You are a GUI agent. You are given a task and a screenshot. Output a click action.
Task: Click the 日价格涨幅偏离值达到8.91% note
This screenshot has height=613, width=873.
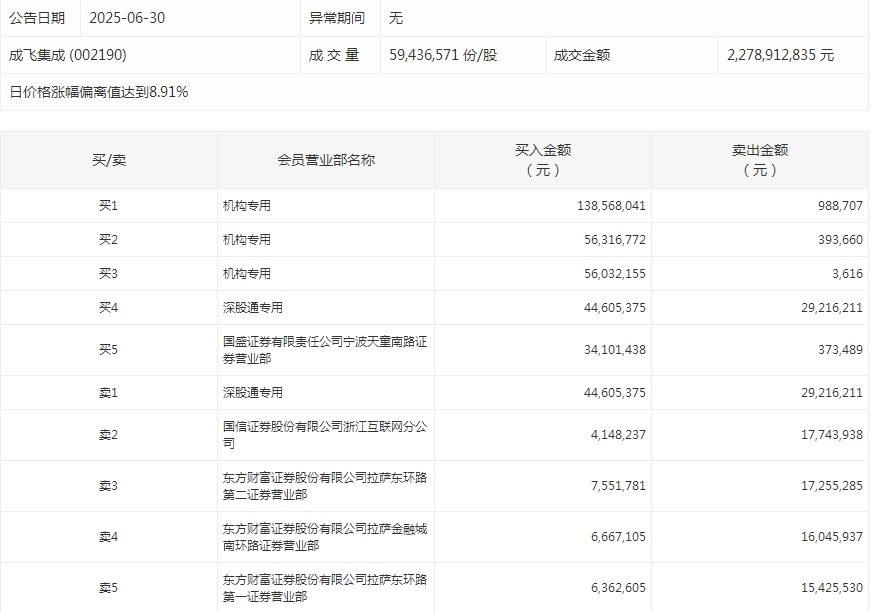tap(99, 92)
